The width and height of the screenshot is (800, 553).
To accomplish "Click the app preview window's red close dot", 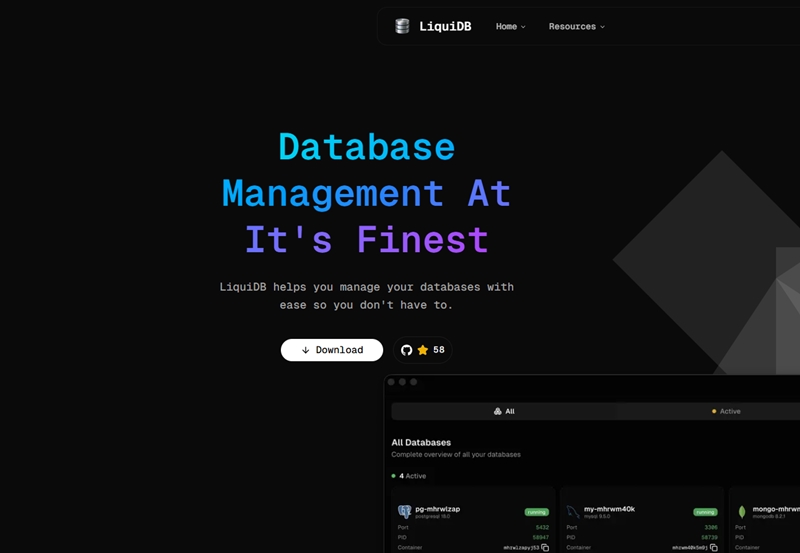I will (390, 382).
